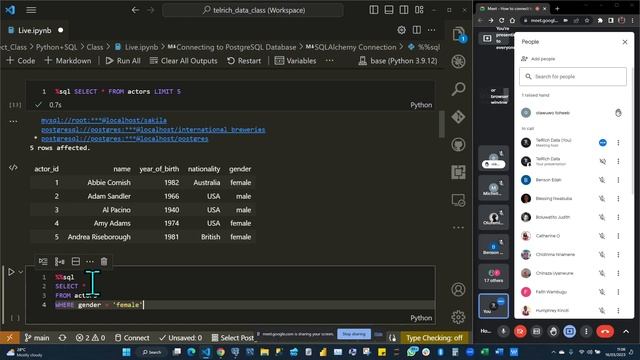The image size is (640, 360).
Task: Click Stop sharing button
Action: tap(354, 334)
